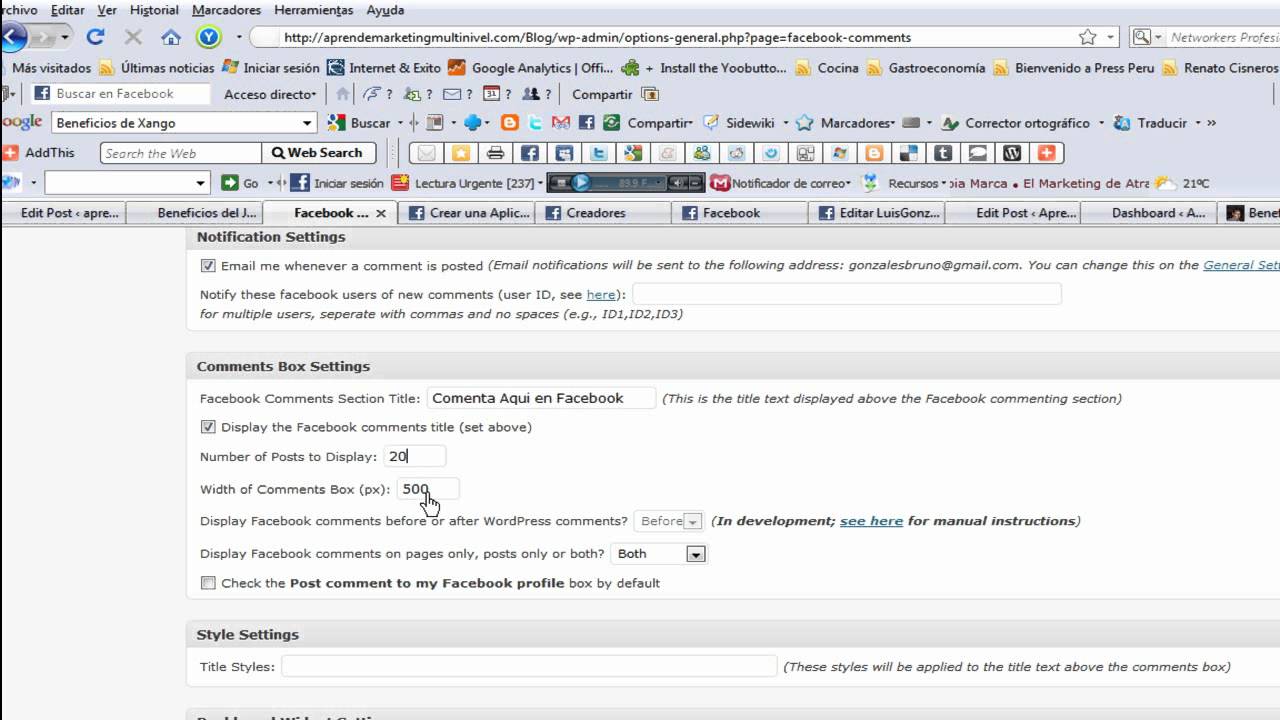This screenshot has height=720, width=1280.
Task: Open Google Analytics bookmark
Action: (530, 68)
